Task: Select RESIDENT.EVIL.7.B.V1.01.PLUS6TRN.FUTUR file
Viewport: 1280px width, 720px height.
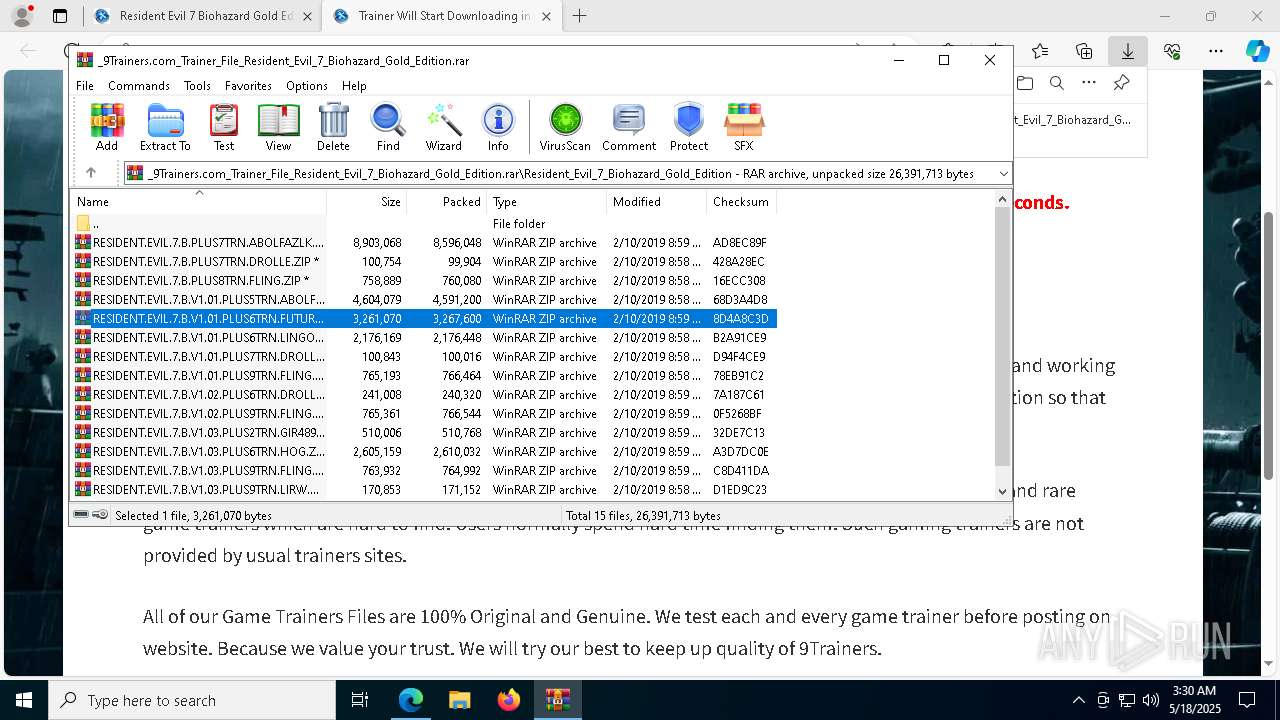Action: pyautogui.click(x=424, y=319)
